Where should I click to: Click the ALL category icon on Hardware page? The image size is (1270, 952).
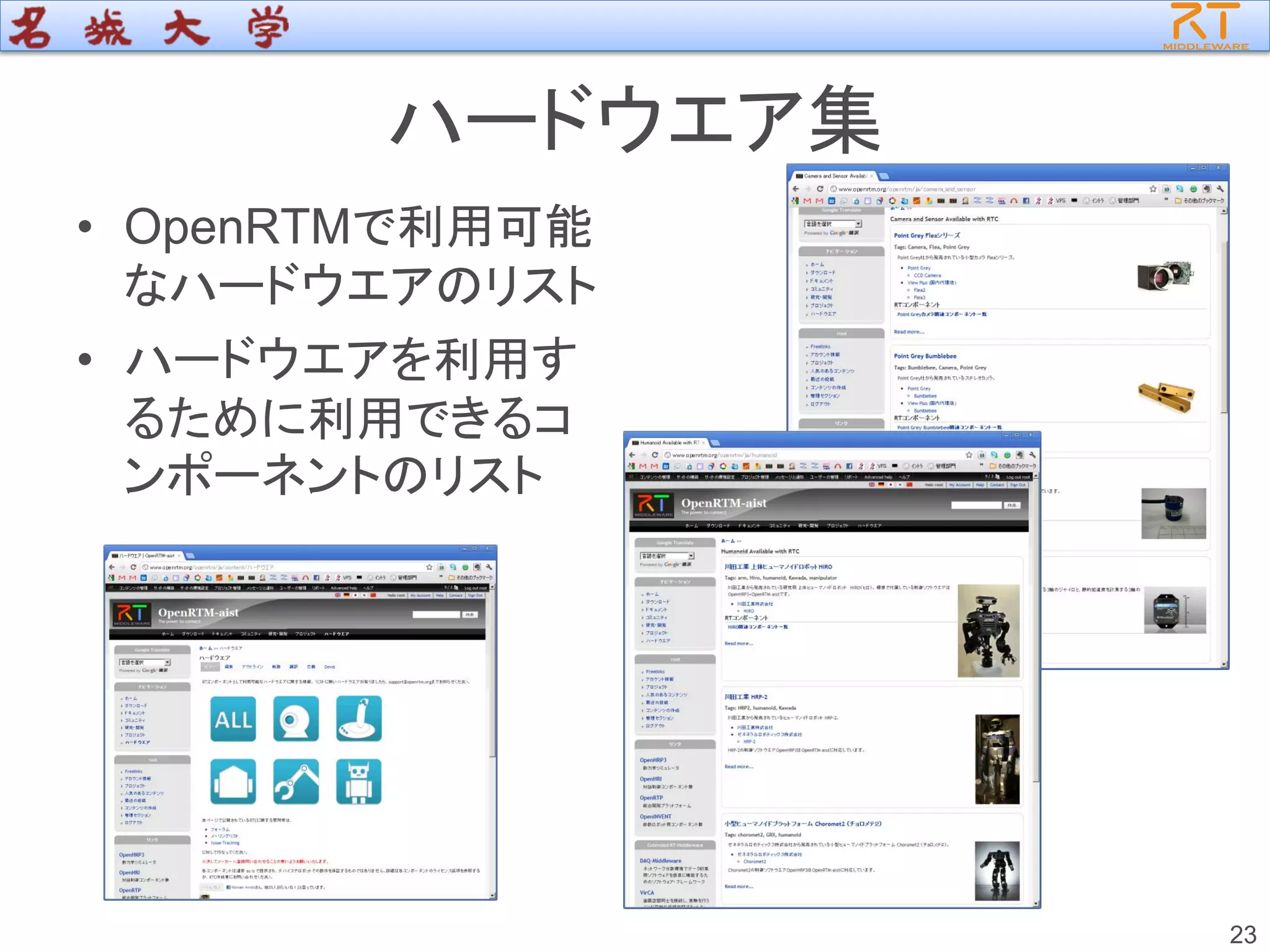[x=233, y=719]
